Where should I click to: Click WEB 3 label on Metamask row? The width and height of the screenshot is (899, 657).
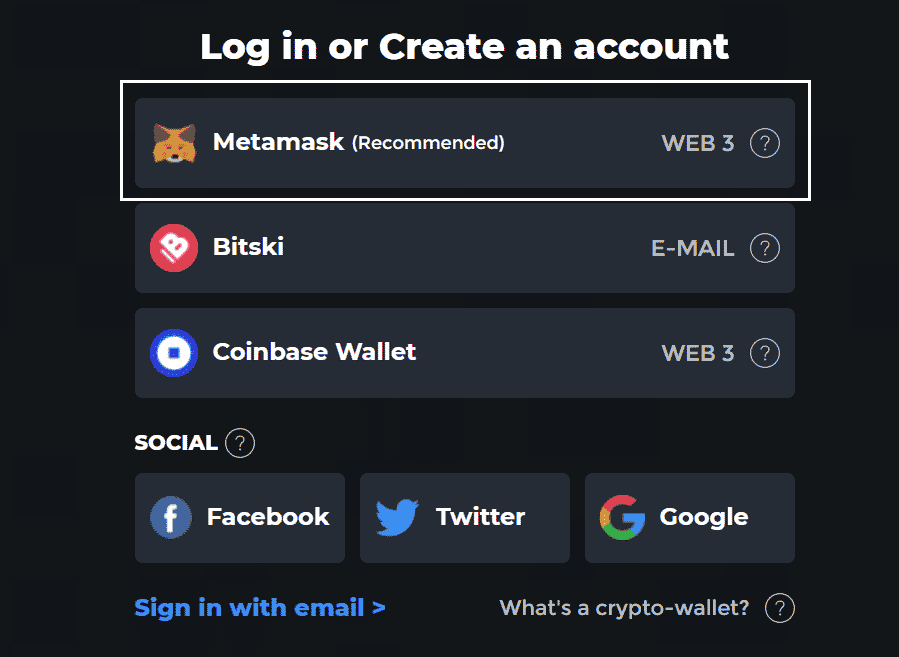coord(698,143)
